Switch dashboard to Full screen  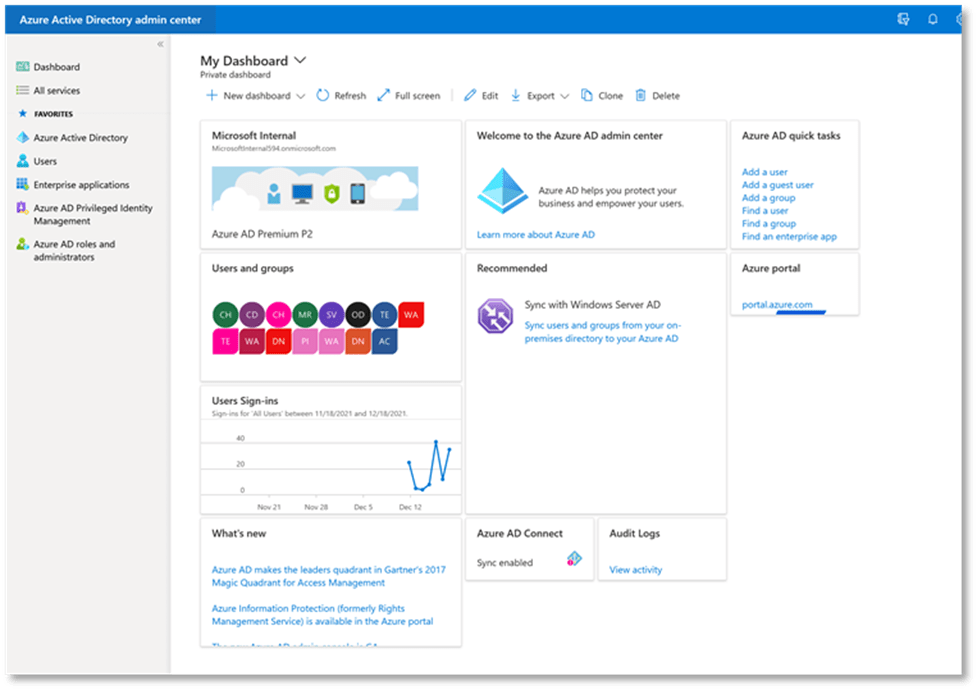click(408, 96)
